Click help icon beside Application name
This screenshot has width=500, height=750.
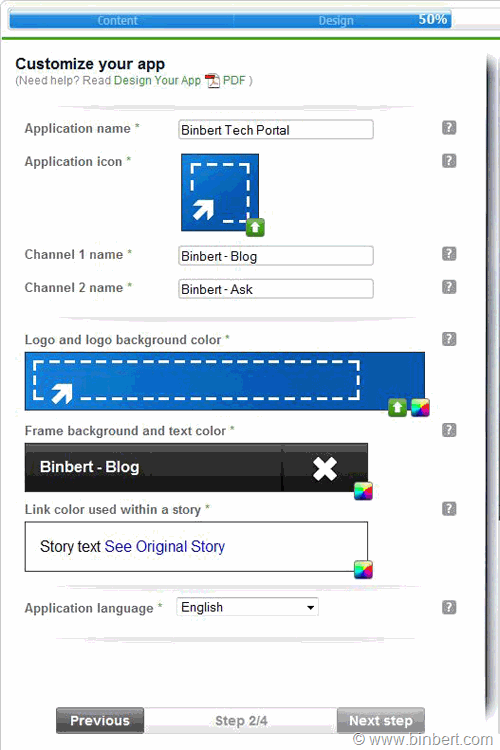click(x=449, y=128)
